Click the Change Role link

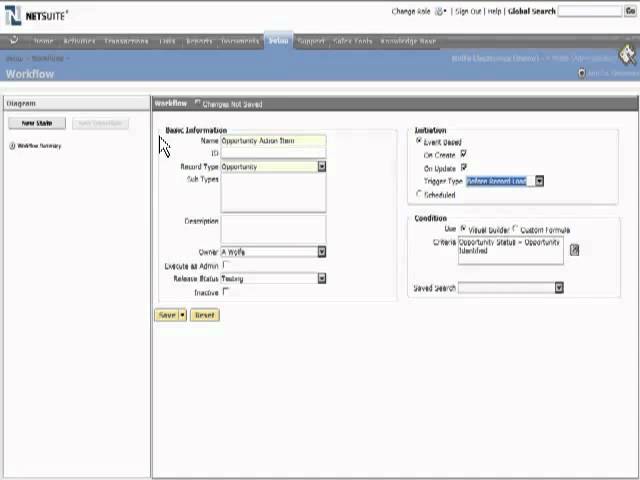pos(411,11)
